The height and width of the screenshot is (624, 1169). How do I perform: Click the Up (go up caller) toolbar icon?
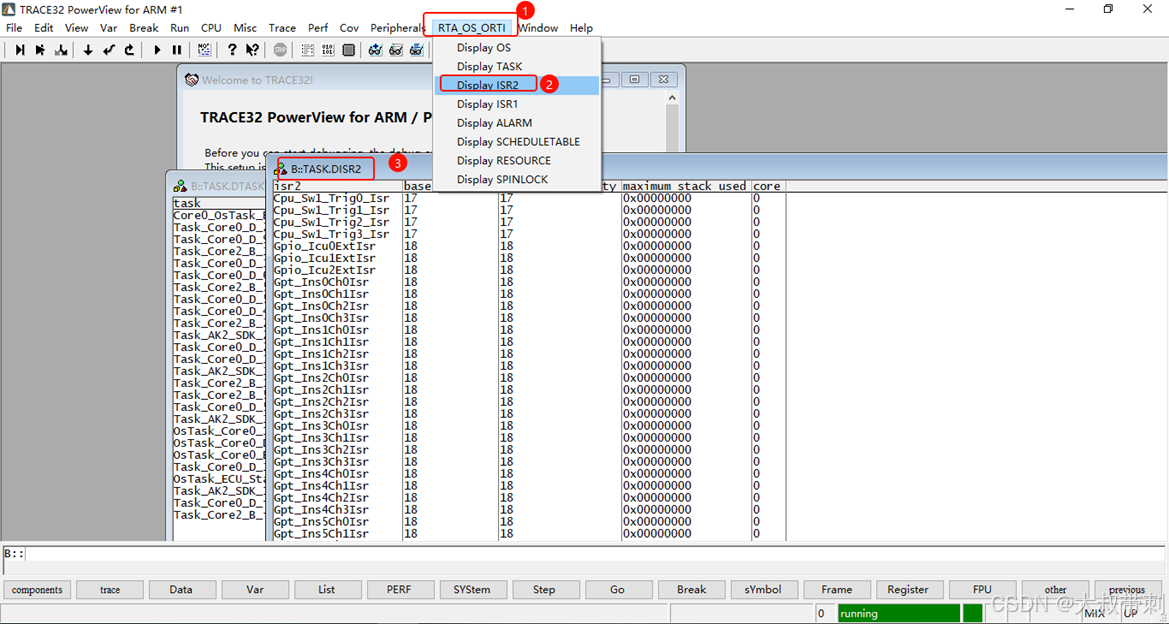coord(130,50)
